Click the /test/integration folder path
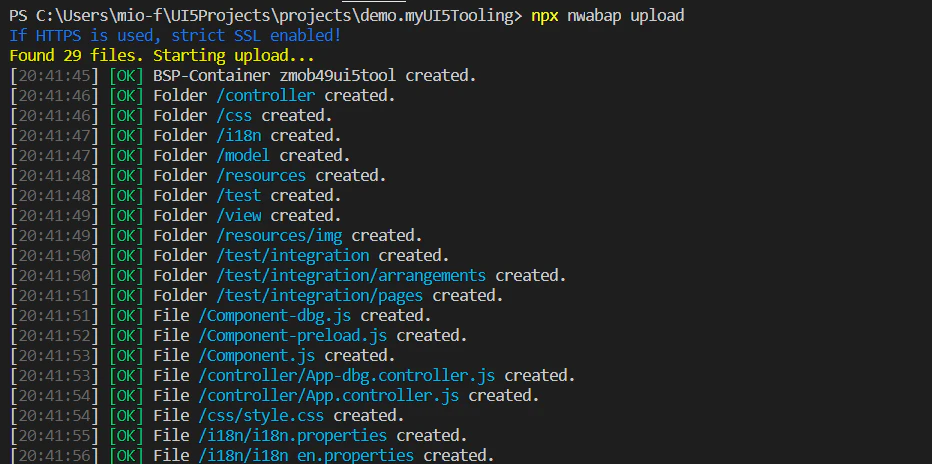The height and width of the screenshot is (464, 932). [292, 256]
